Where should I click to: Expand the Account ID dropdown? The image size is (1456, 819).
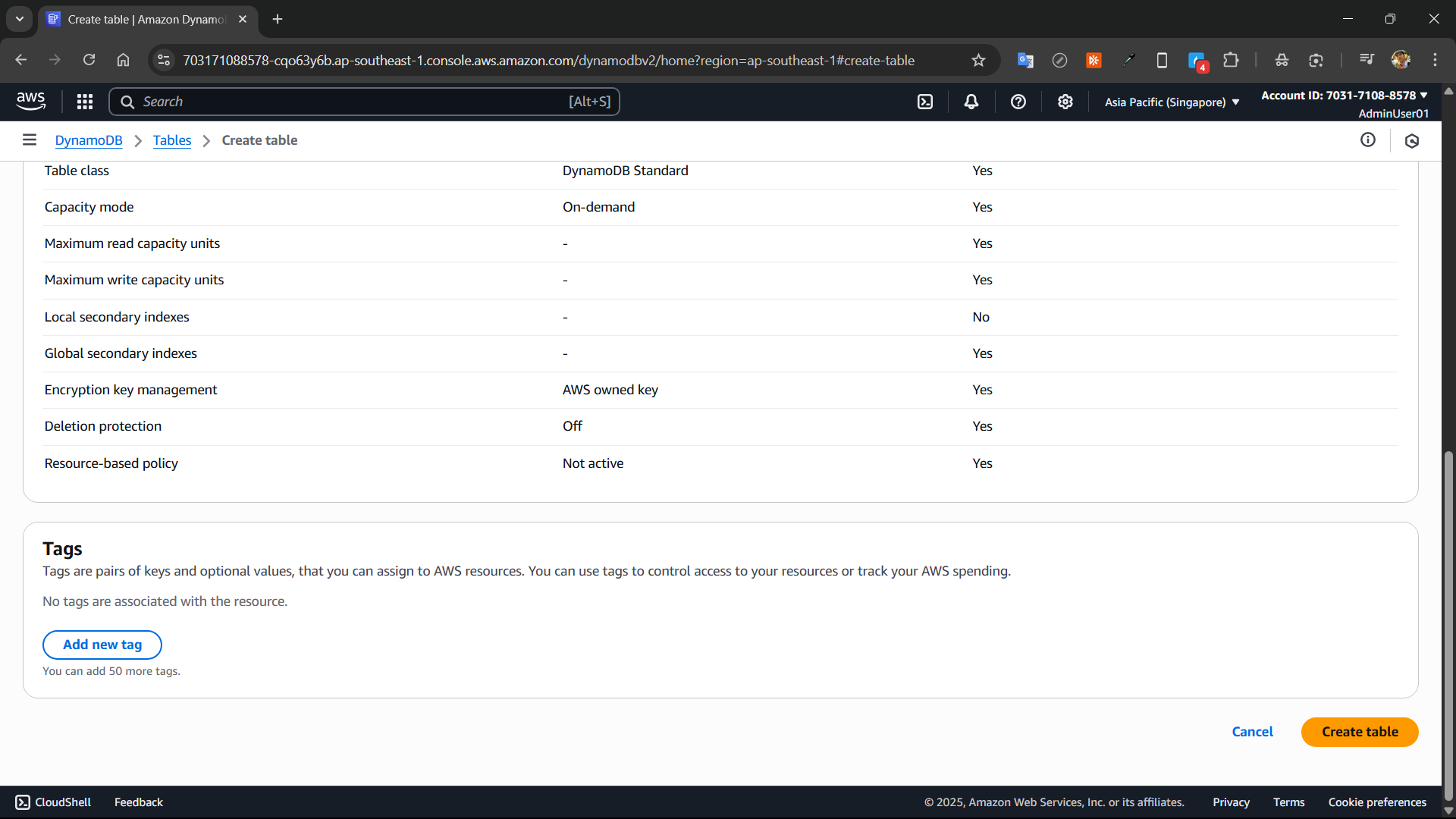pyautogui.click(x=1345, y=96)
